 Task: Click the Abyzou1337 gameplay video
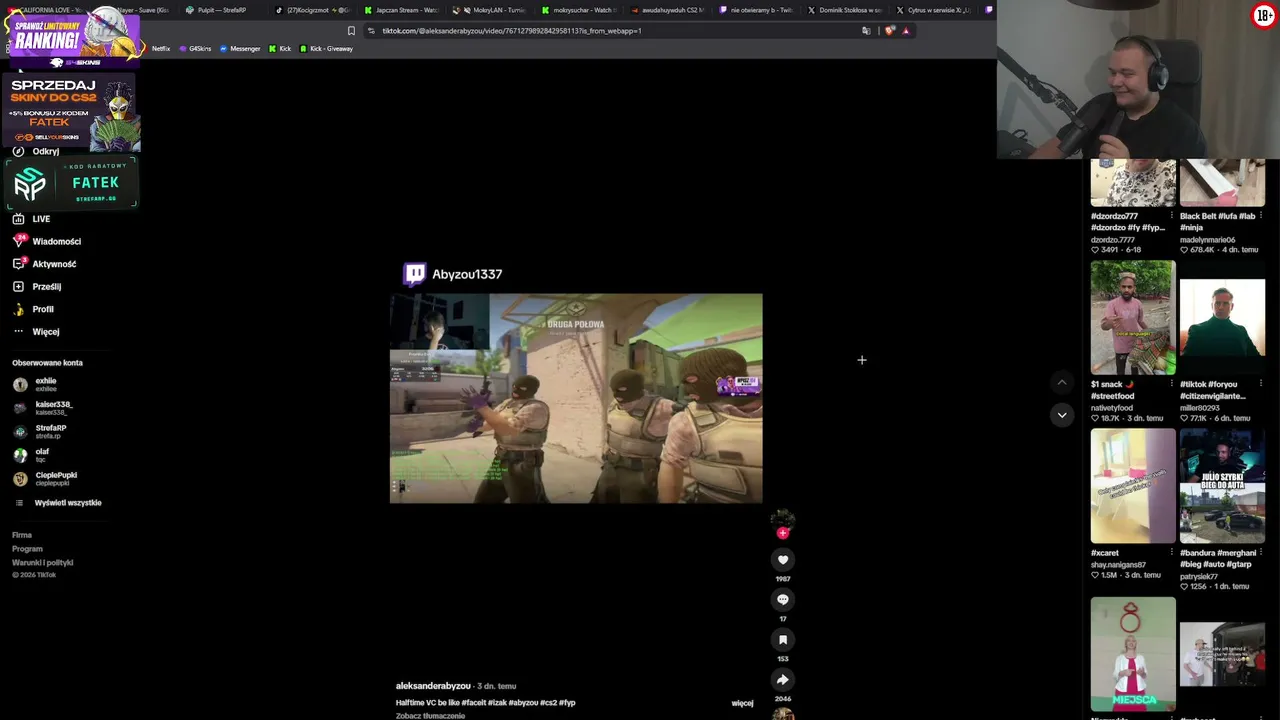pyautogui.click(x=576, y=398)
